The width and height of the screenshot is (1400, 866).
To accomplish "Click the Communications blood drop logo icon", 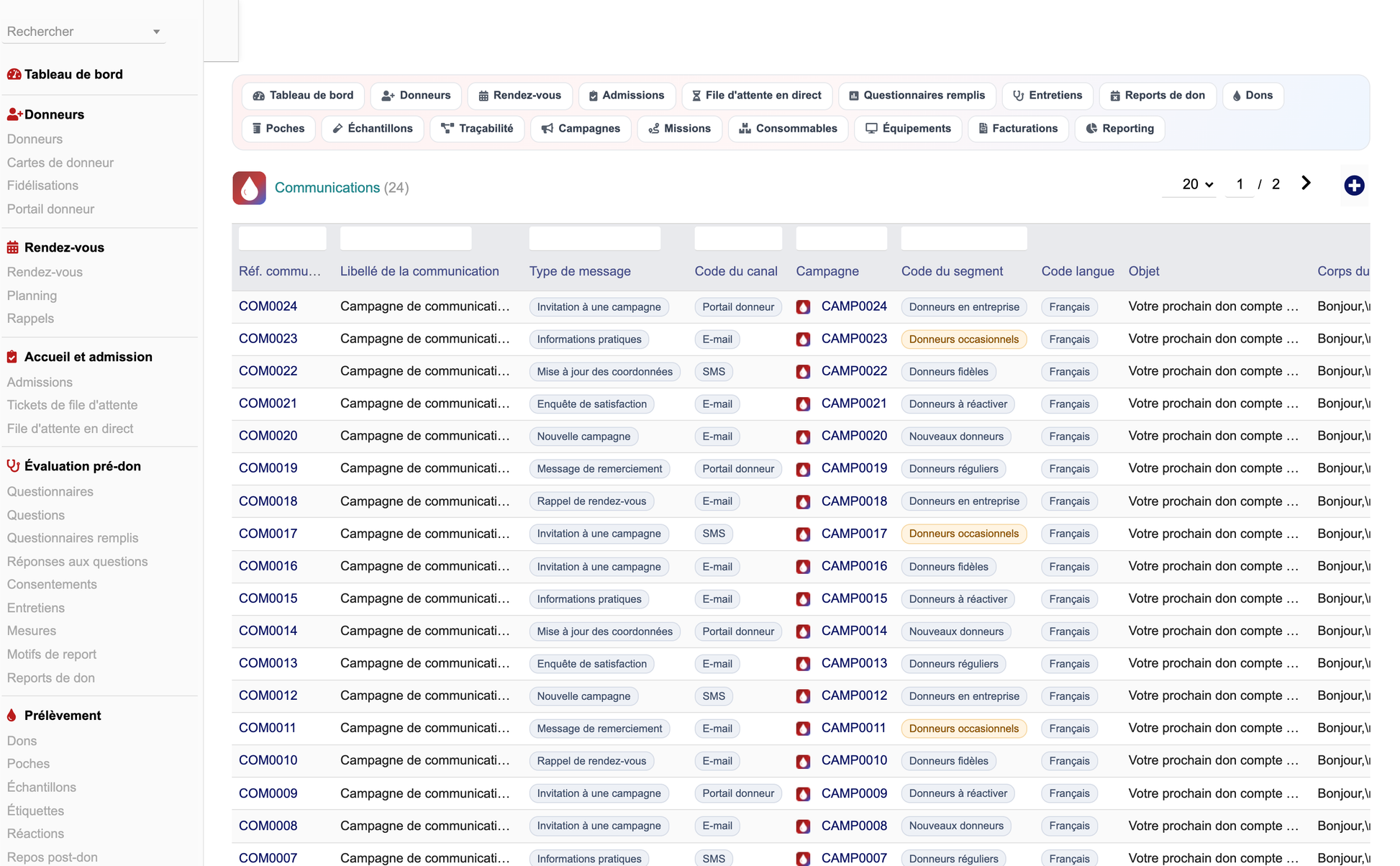I will (249, 188).
